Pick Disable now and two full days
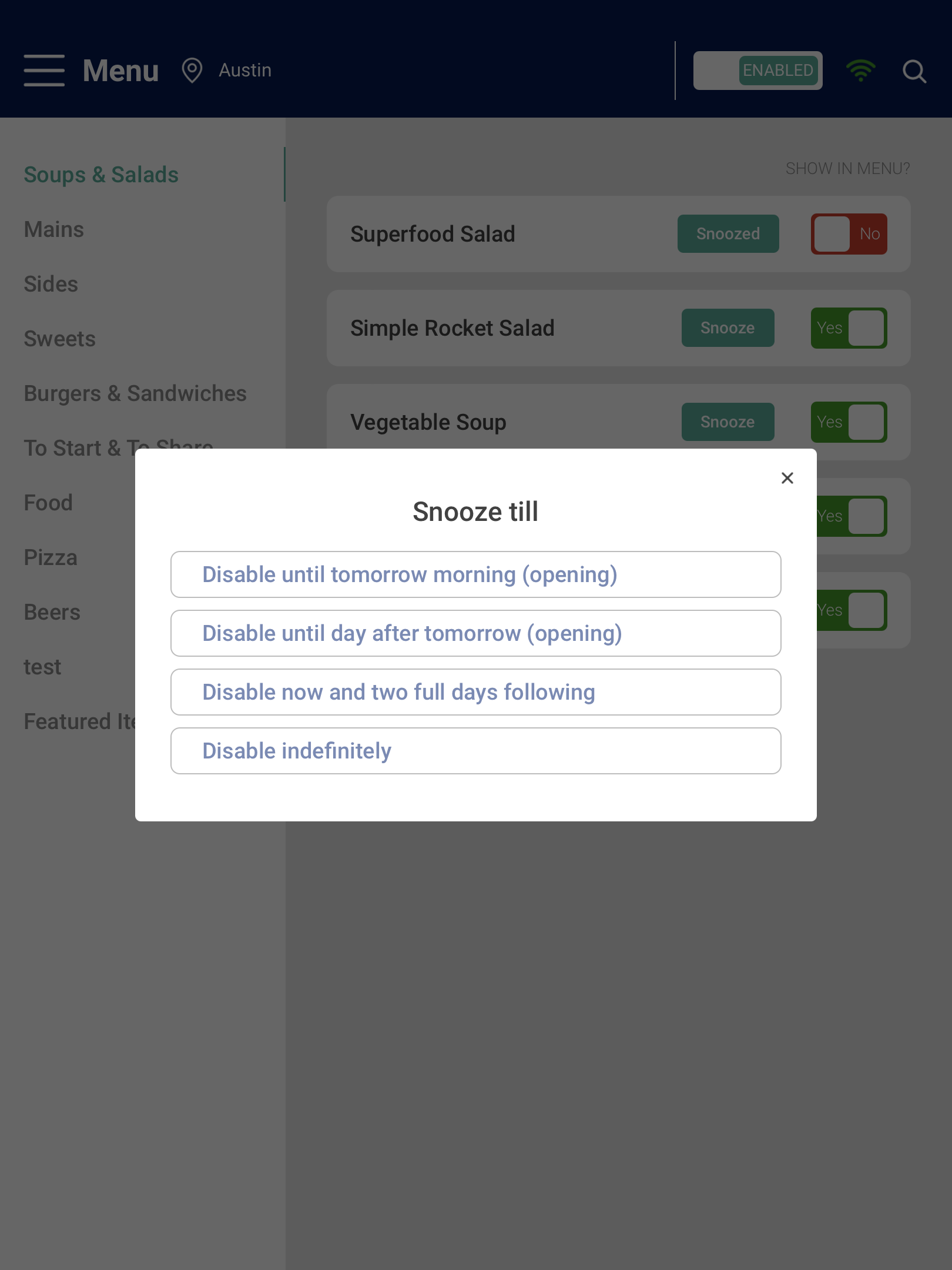Image resolution: width=952 pixels, height=1270 pixels. (476, 692)
